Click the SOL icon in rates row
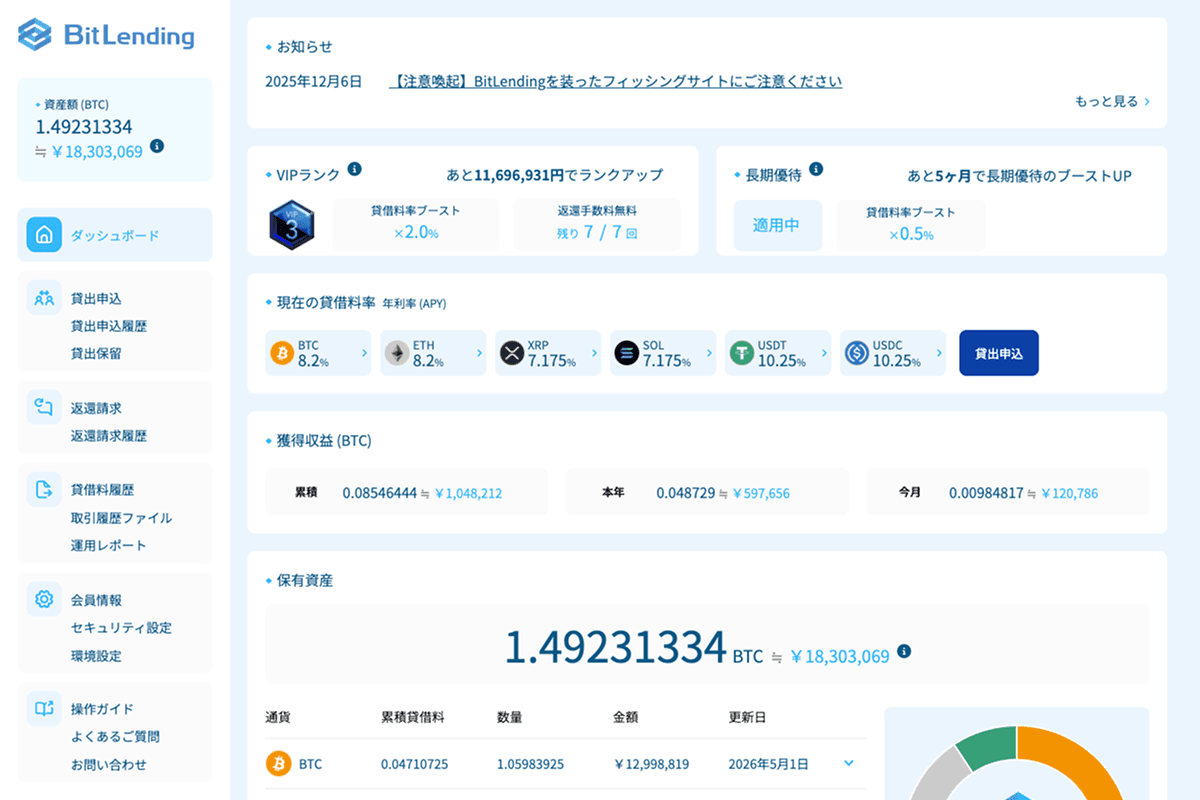The height and width of the screenshot is (800, 1200). click(627, 353)
